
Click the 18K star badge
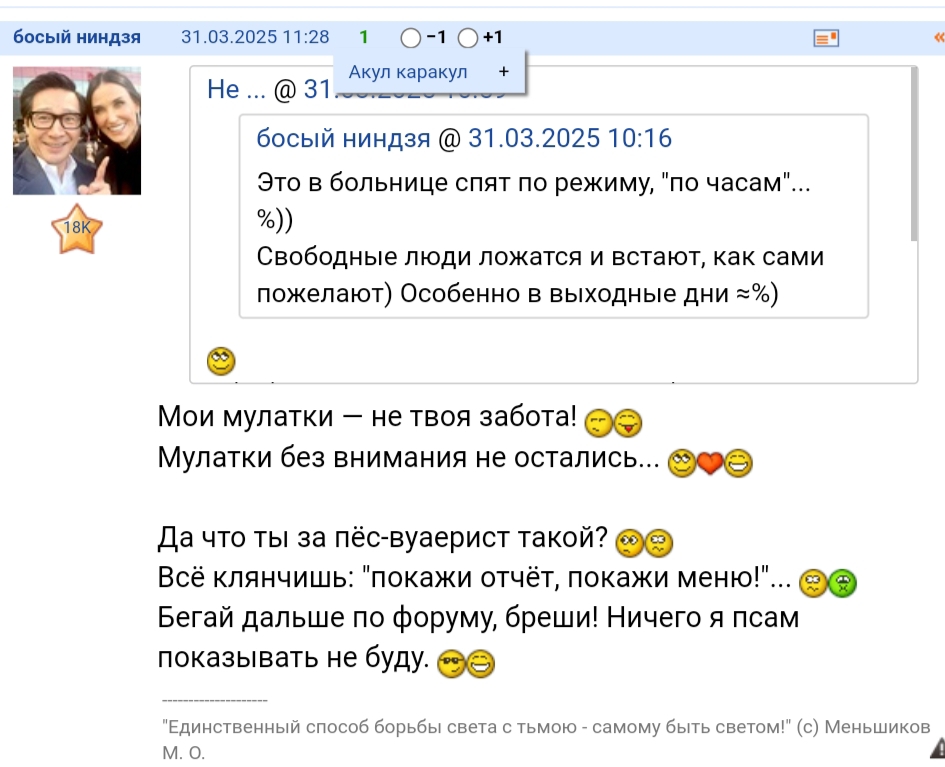pos(77,228)
